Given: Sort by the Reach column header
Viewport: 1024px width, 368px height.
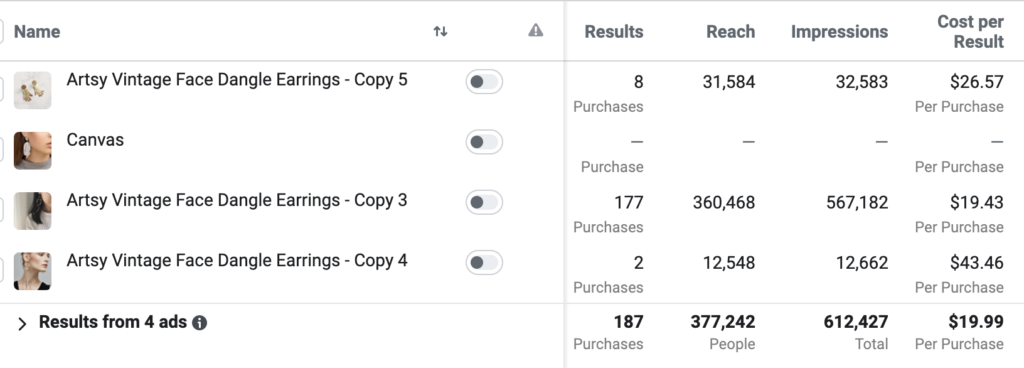Looking at the screenshot, I should 731,31.
